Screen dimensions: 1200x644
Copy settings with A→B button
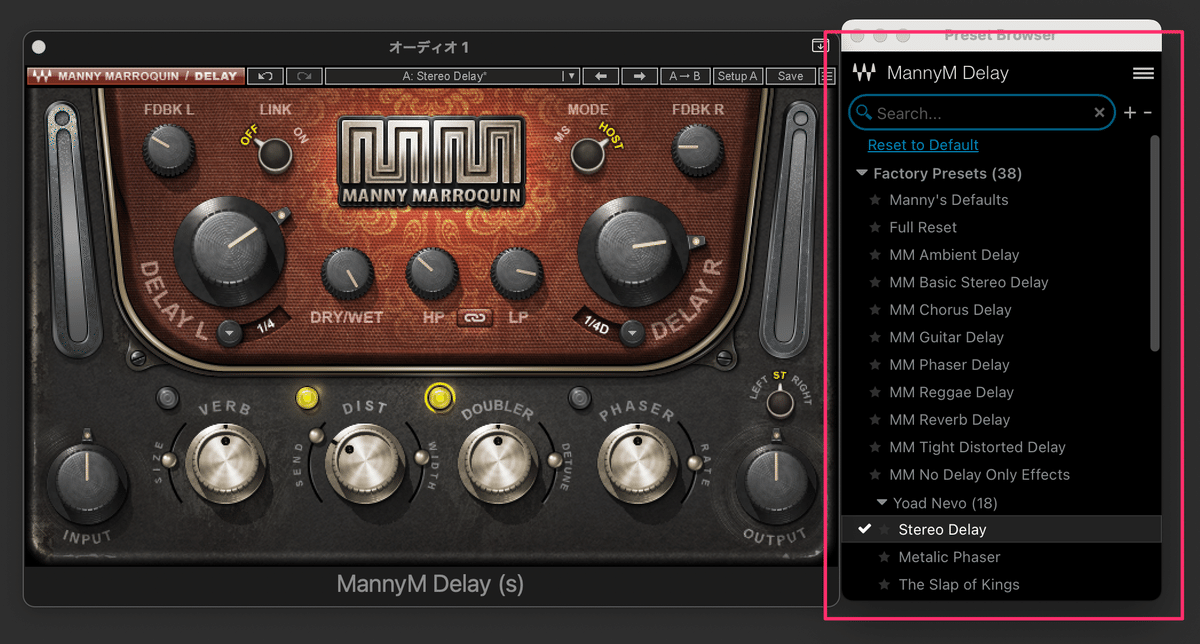685,76
